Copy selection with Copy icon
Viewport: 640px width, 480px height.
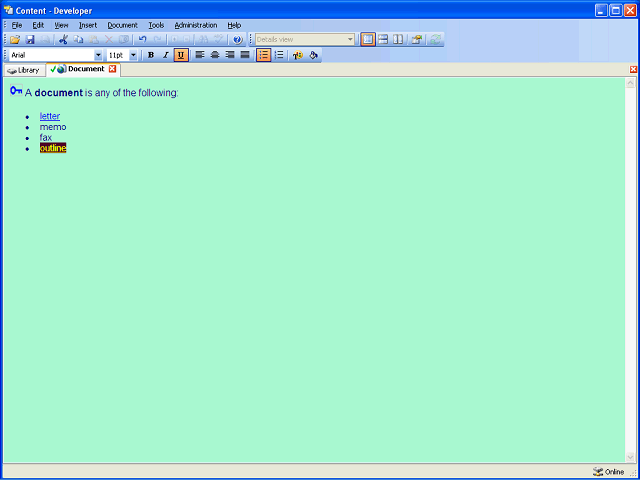click(x=78, y=40)
